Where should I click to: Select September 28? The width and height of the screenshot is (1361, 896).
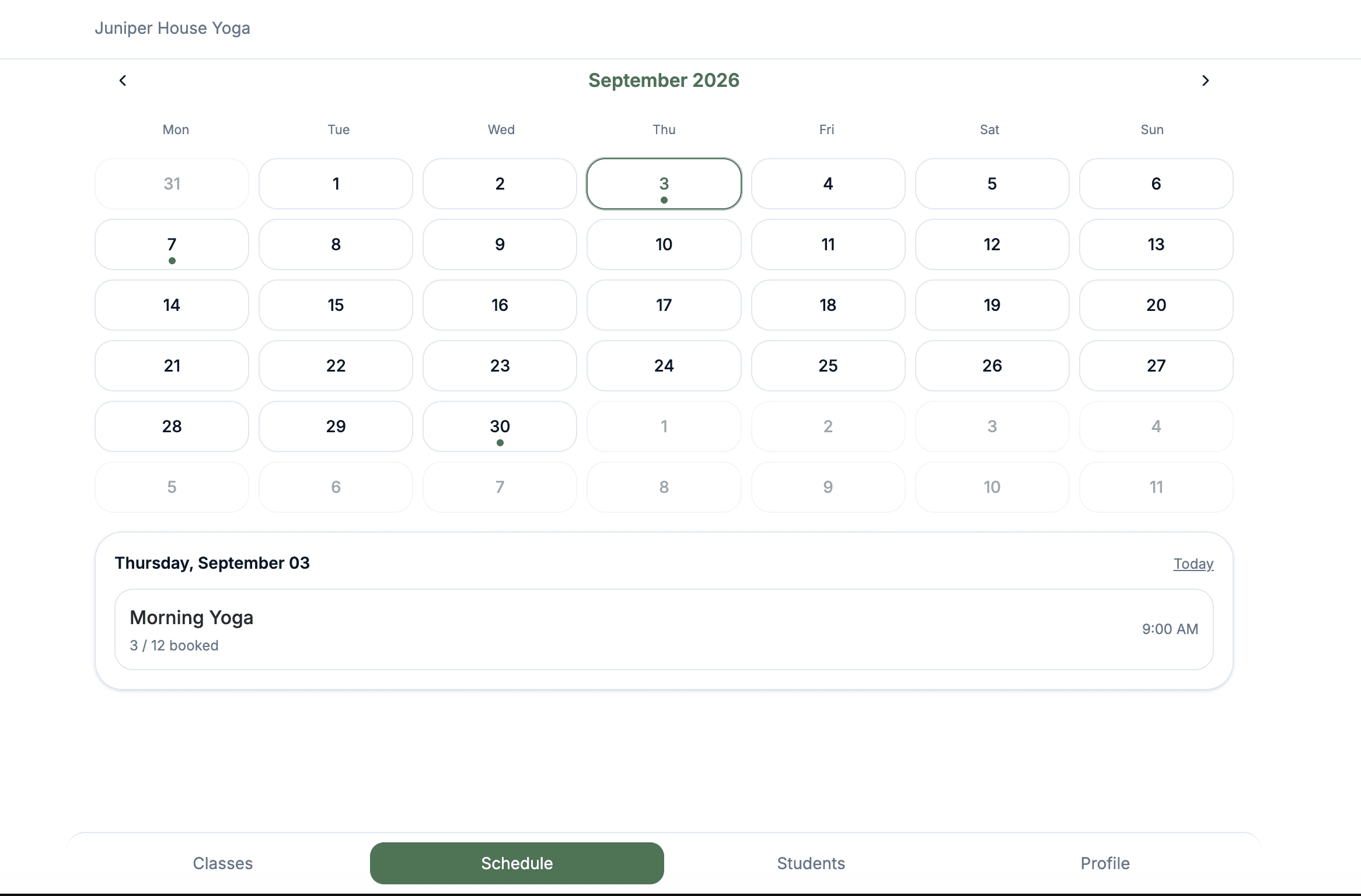[172, 426]
